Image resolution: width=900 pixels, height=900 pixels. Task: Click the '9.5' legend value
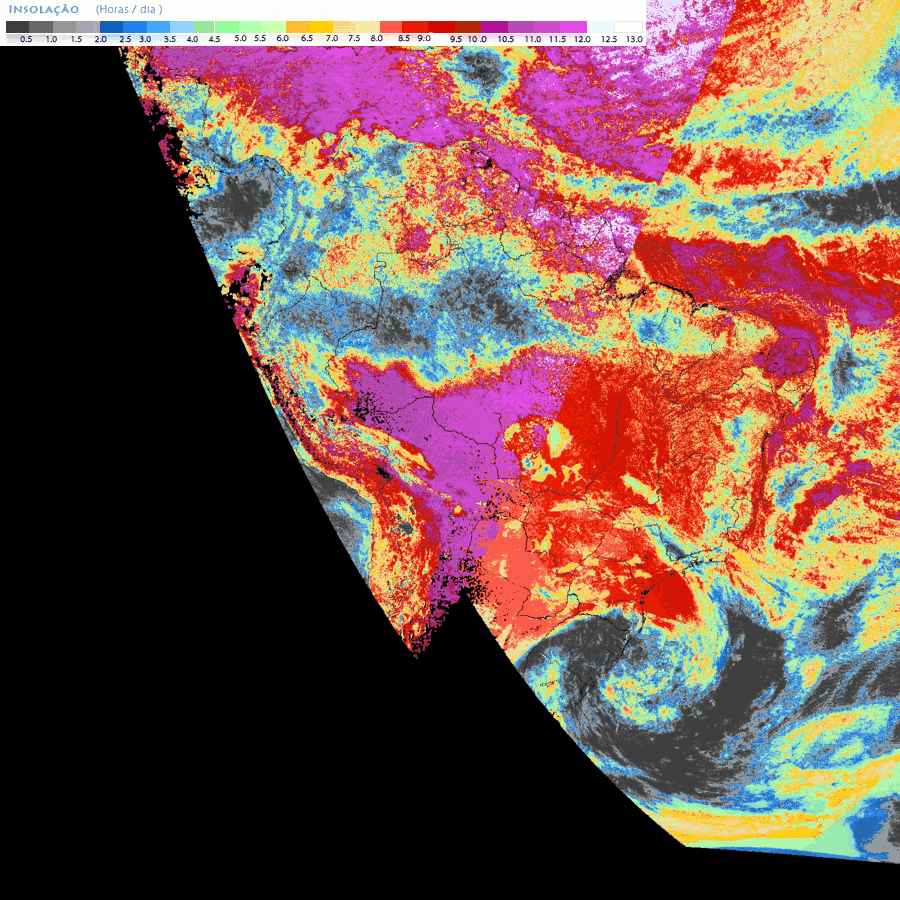pos(456,40)
